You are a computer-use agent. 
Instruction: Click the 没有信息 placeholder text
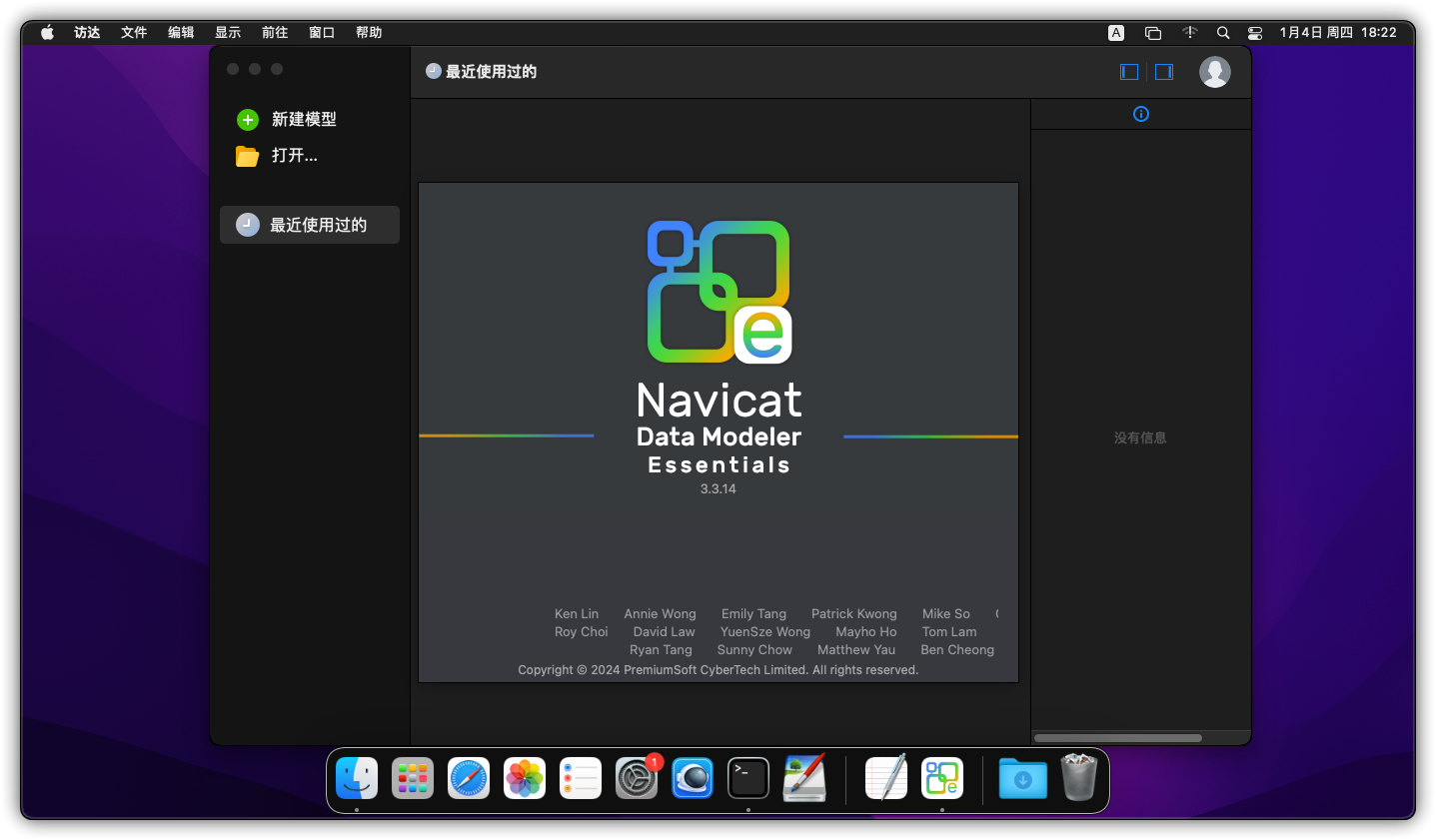1140,437
